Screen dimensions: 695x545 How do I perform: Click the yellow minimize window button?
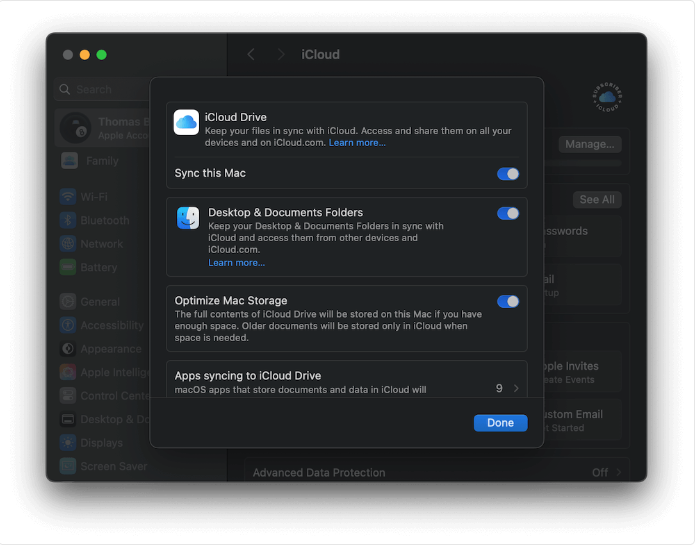click(x=85, y=54)
